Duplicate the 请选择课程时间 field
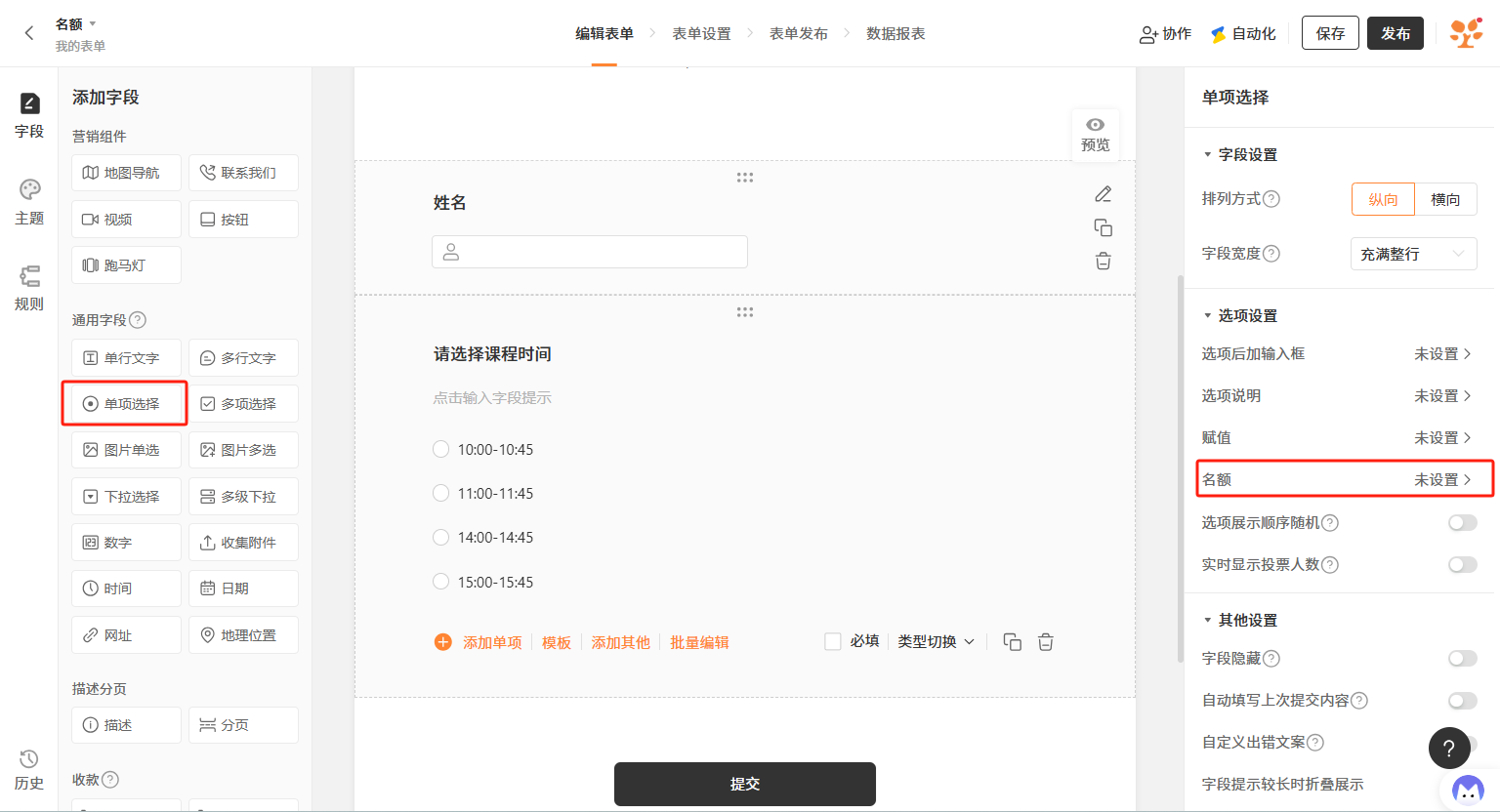1500x812 pixels. point(1013,642)
